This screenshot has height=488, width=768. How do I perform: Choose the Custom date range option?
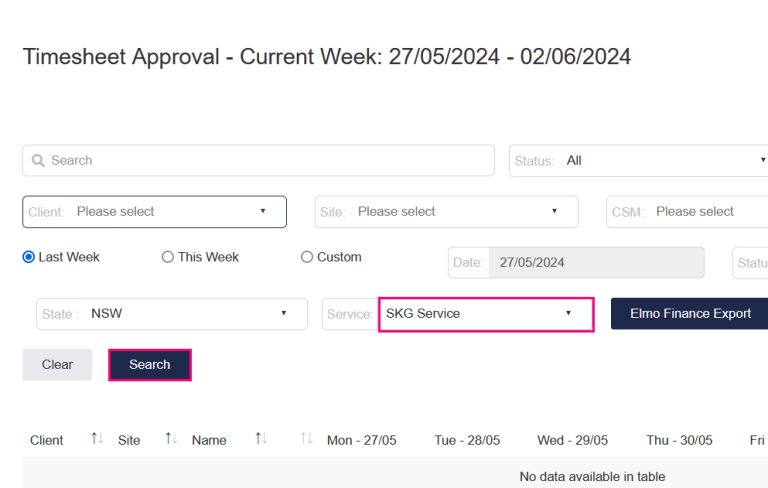307,257
